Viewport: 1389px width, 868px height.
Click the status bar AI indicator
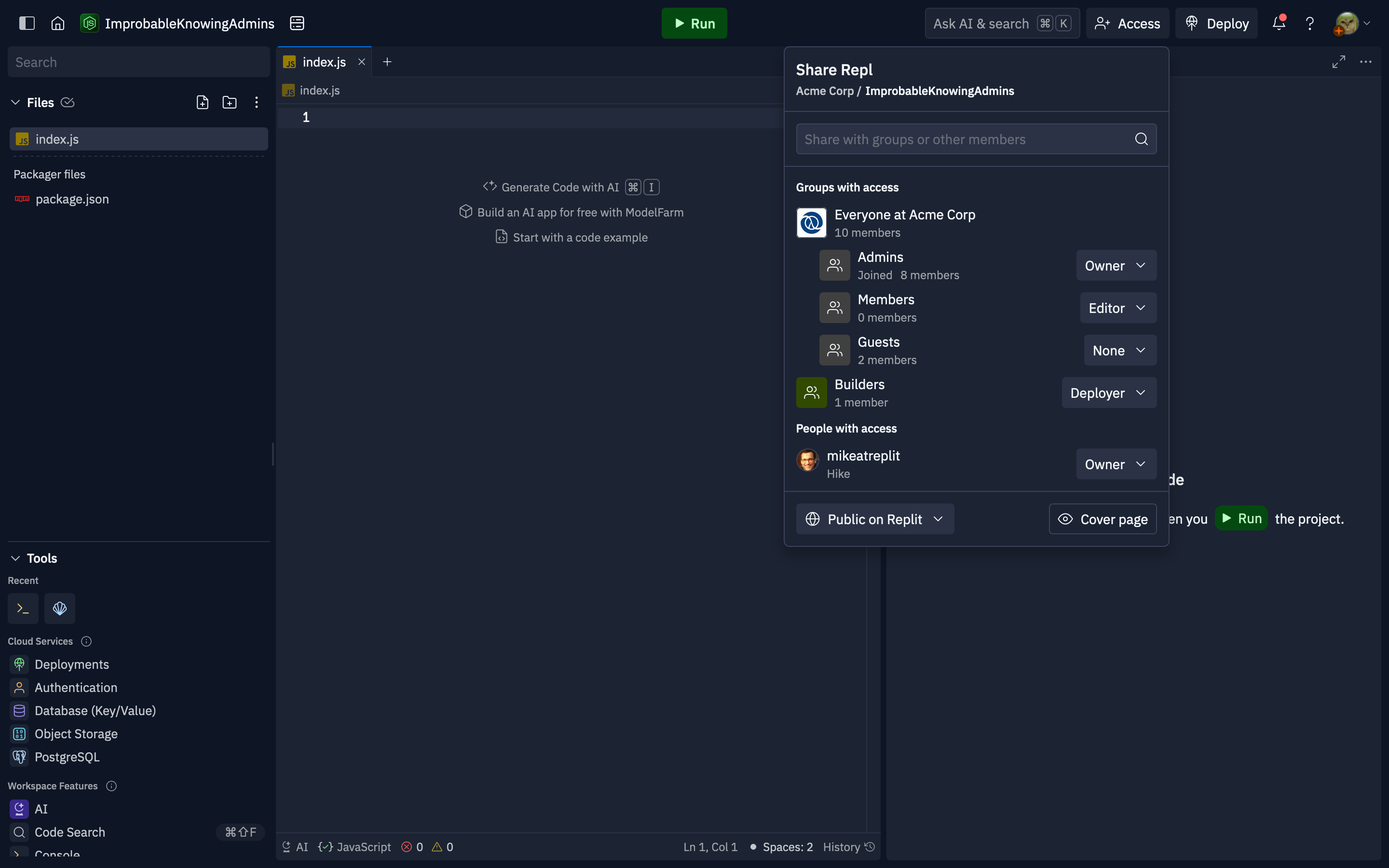point(295,847)
